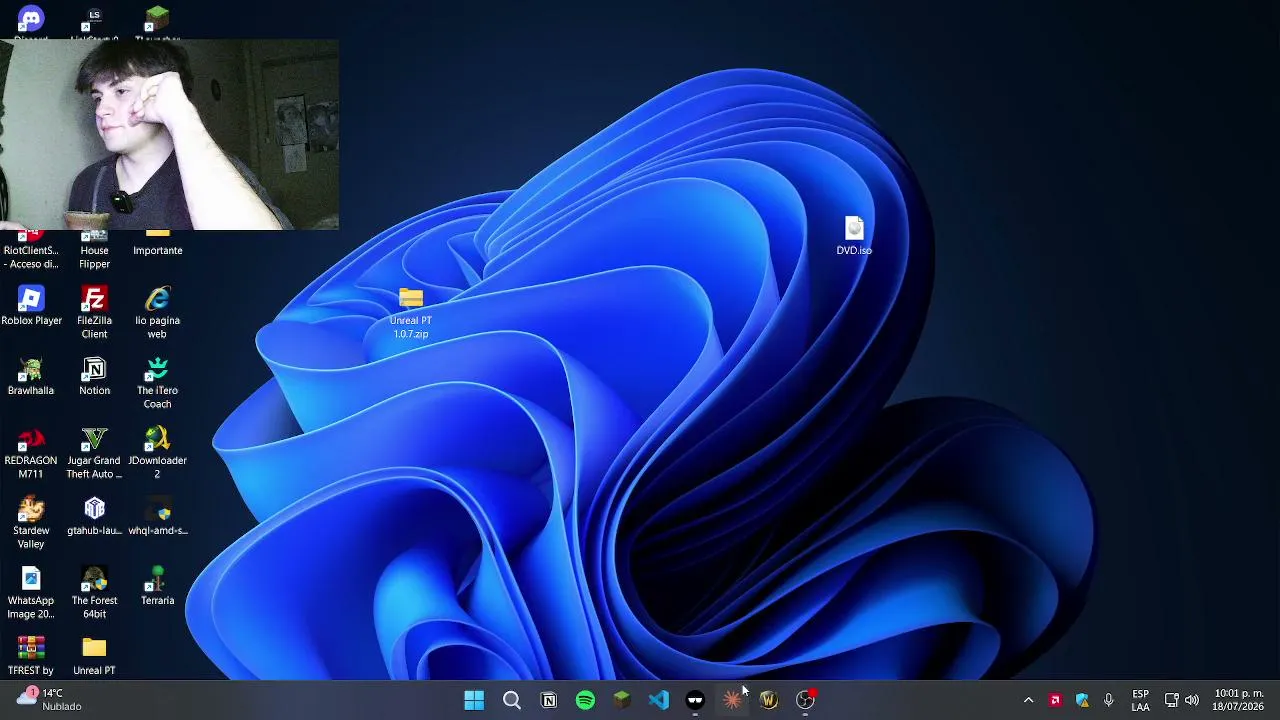
Task: Select the JDownloader 2 shortcut
Action: (157, 453)
